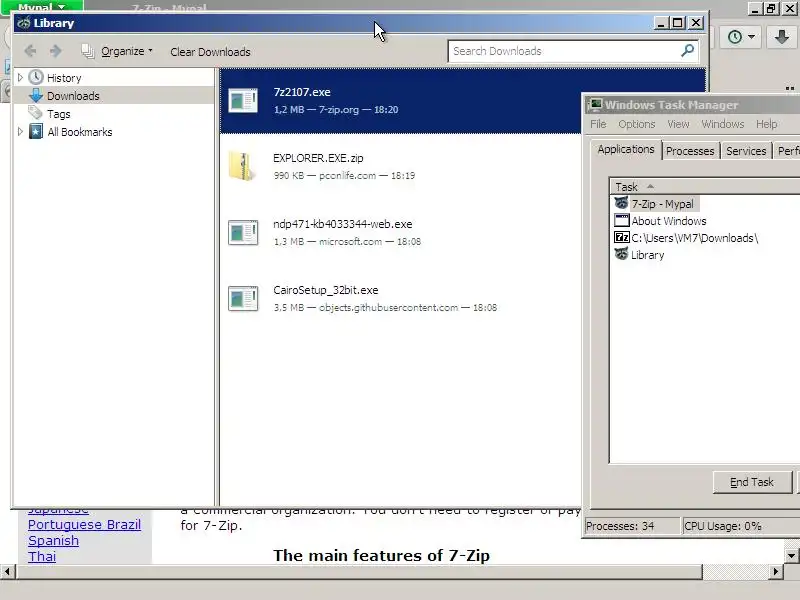Viewport: 800px width, 600px height.
Task: Open the View menu in Task Manager
Action: (x=678, y=124)
